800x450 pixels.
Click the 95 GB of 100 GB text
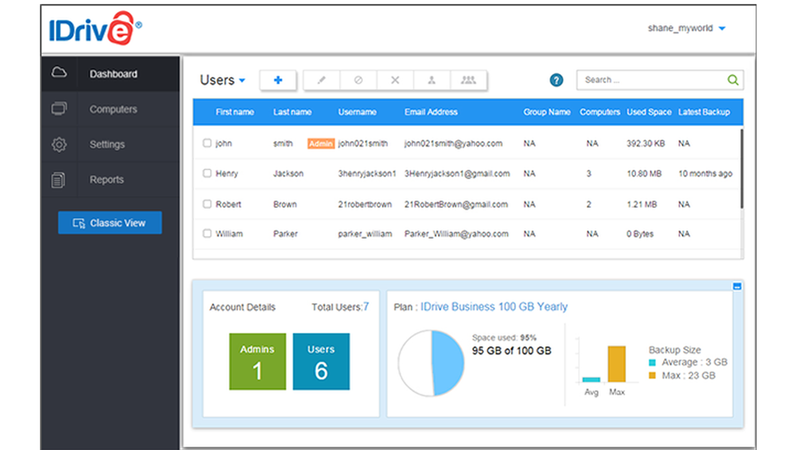(512, 351)
